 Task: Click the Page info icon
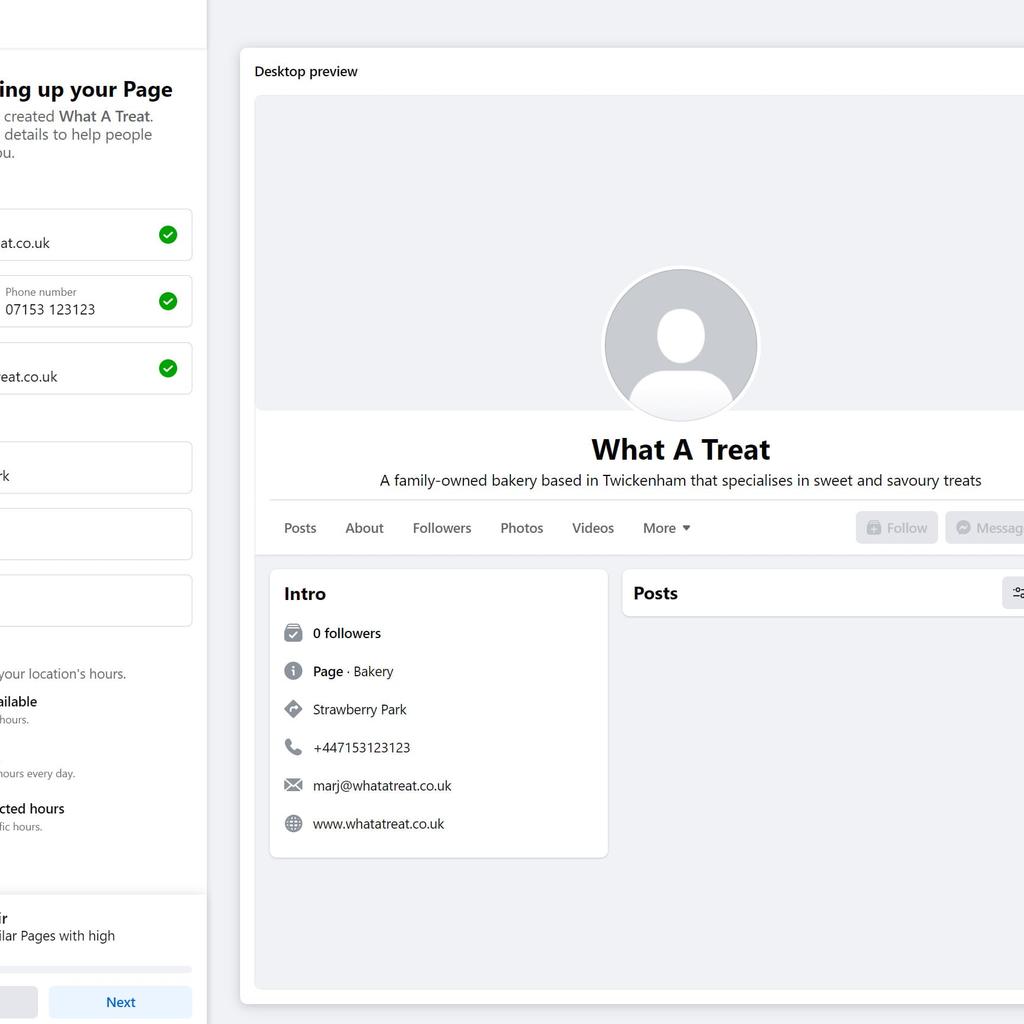point(293,671)
